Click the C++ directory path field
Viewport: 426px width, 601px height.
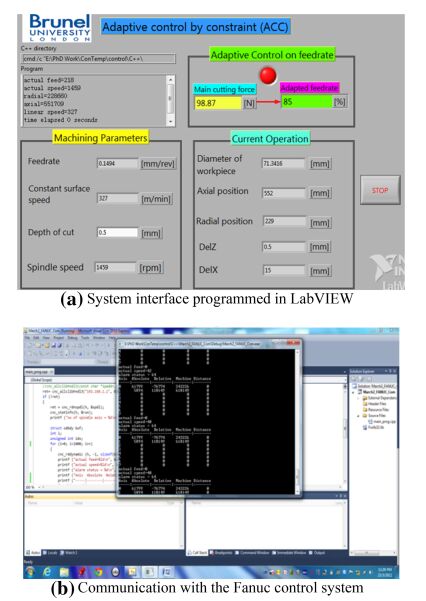point(99,59)
